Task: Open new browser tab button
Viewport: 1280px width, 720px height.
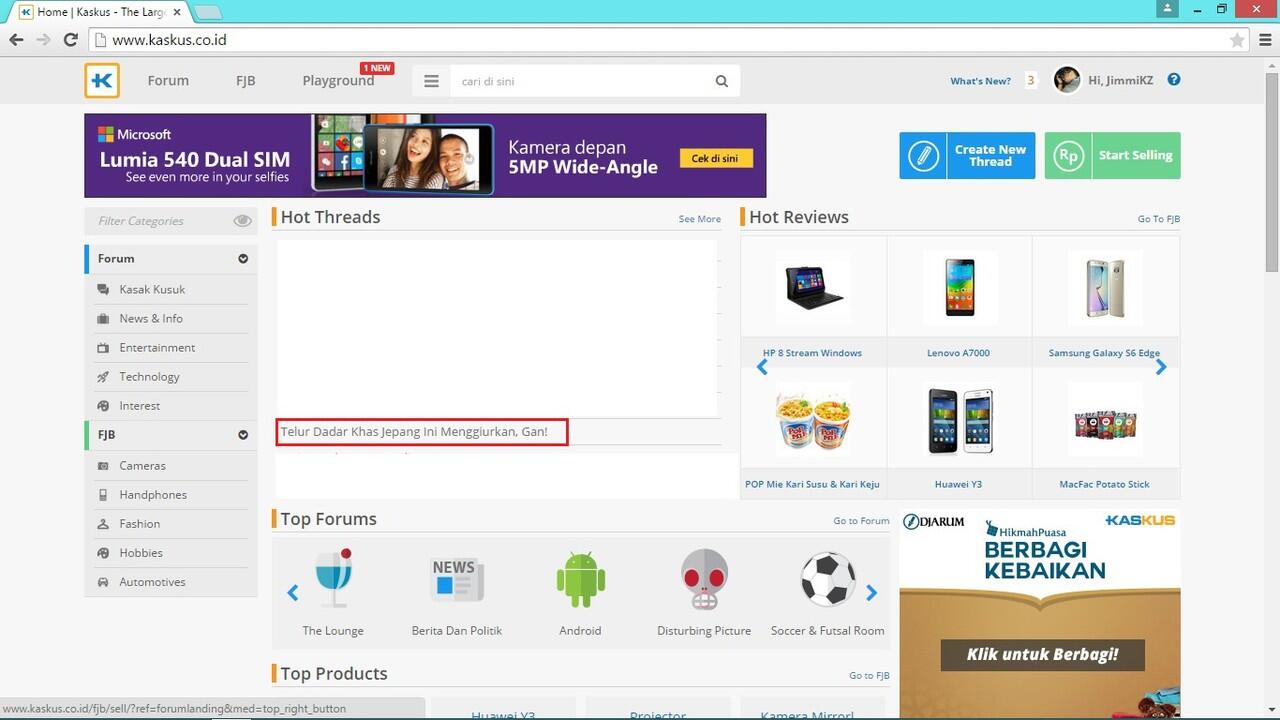Action: tap(207, 13)
